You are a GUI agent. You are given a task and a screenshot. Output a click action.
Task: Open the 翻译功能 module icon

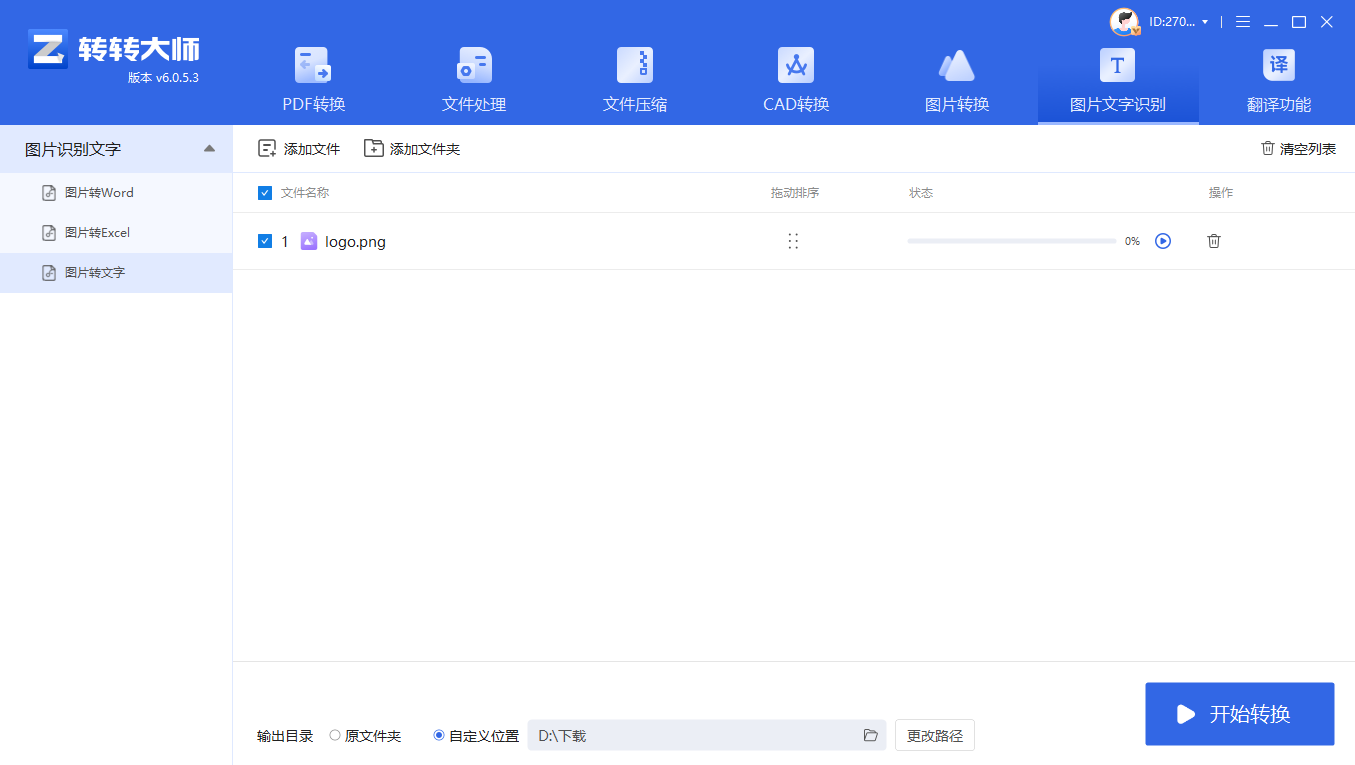(1279, 66)
